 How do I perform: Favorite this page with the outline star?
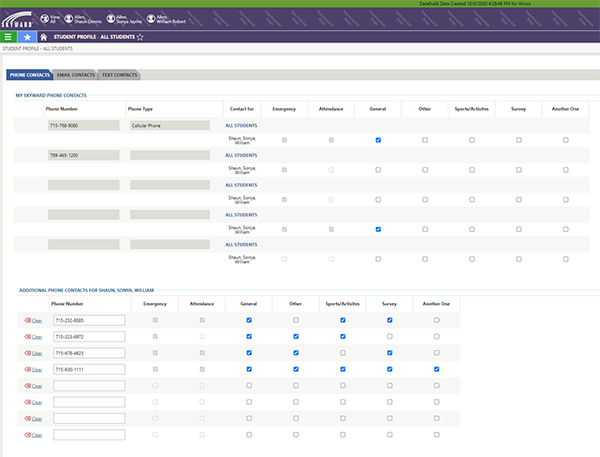[x=140, y=37]
